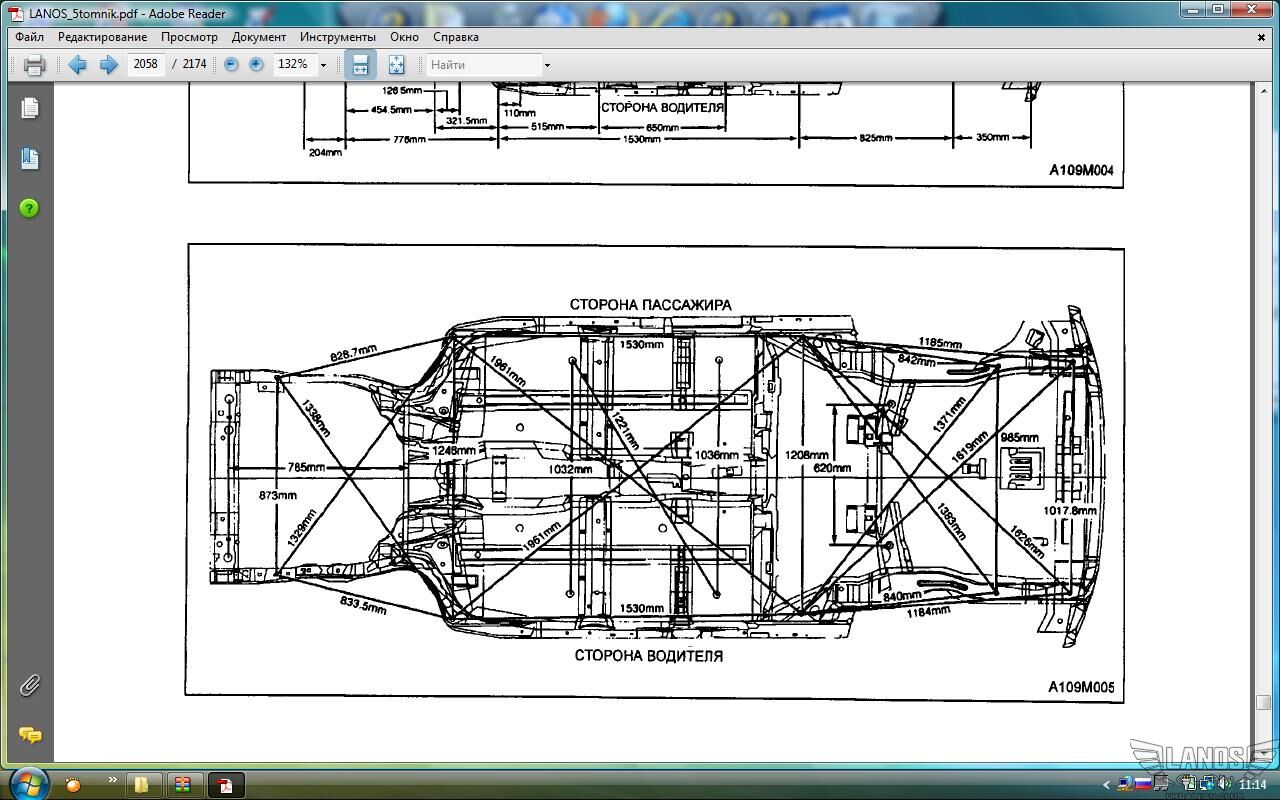Image resolution: width=1280 pixels, height=800 pixels.
Task: Expand the 132% zoom level dropdown
Action: pyautogui.click(x=323, y=65)
